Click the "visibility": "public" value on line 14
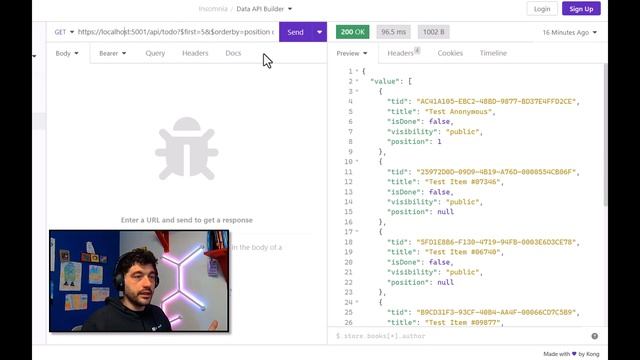 pyautogui.click(x=462, y=202)
